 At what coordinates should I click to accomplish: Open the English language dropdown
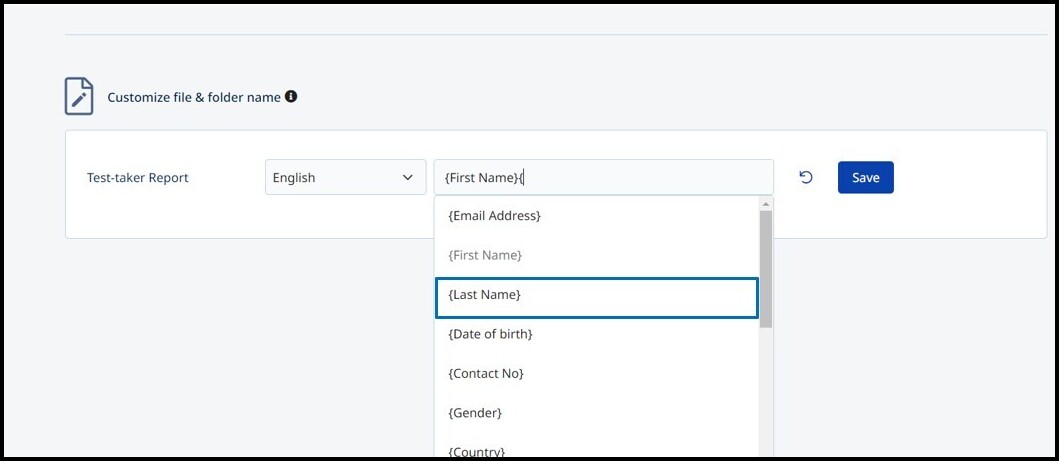(345, 178)
